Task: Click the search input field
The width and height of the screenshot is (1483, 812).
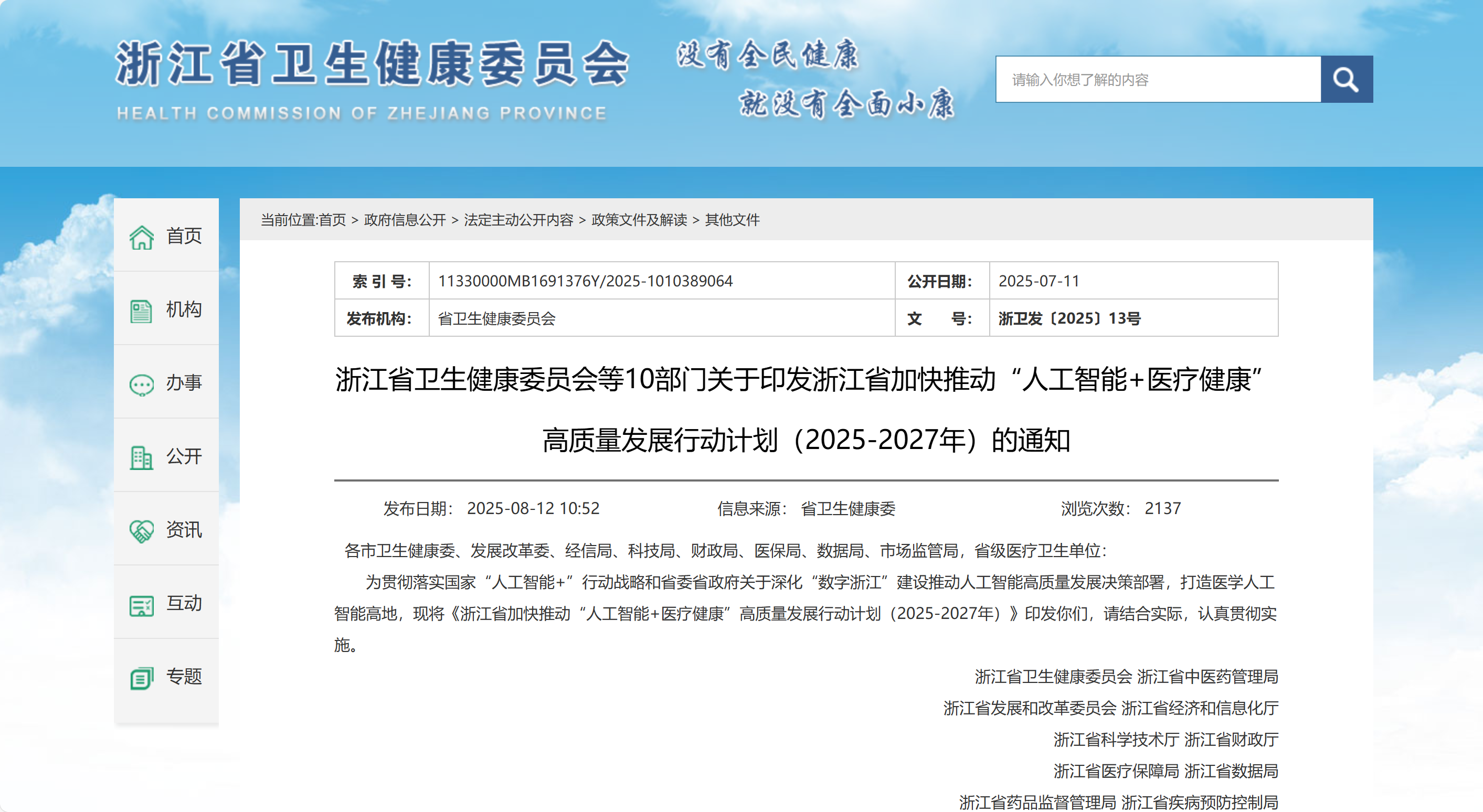Action: [1158, 79]
